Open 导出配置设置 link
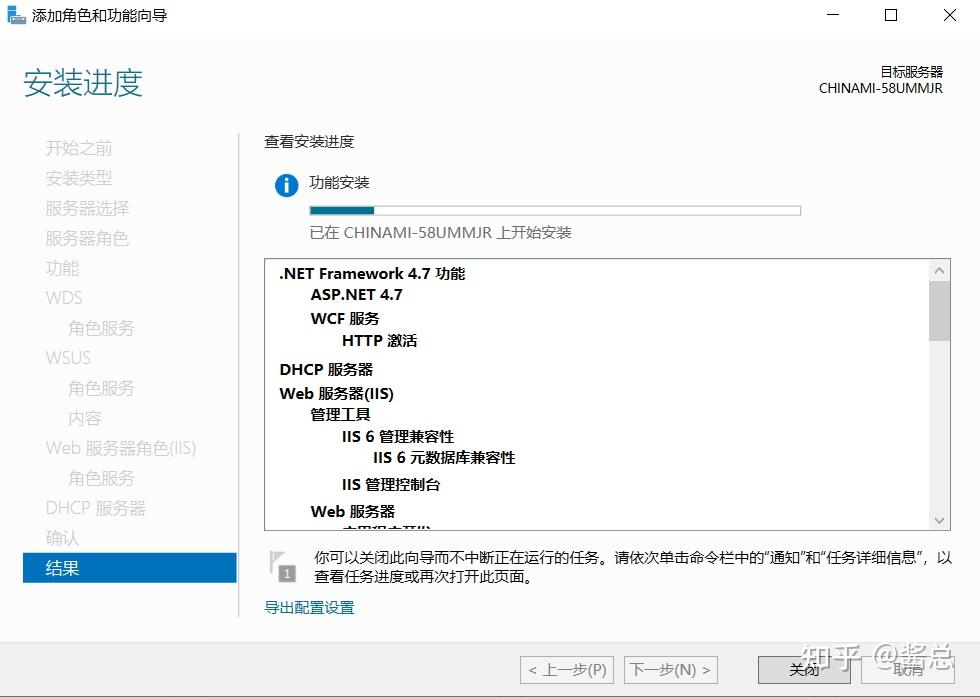This screenshot has height=697, width=980. tap(307, 607)
